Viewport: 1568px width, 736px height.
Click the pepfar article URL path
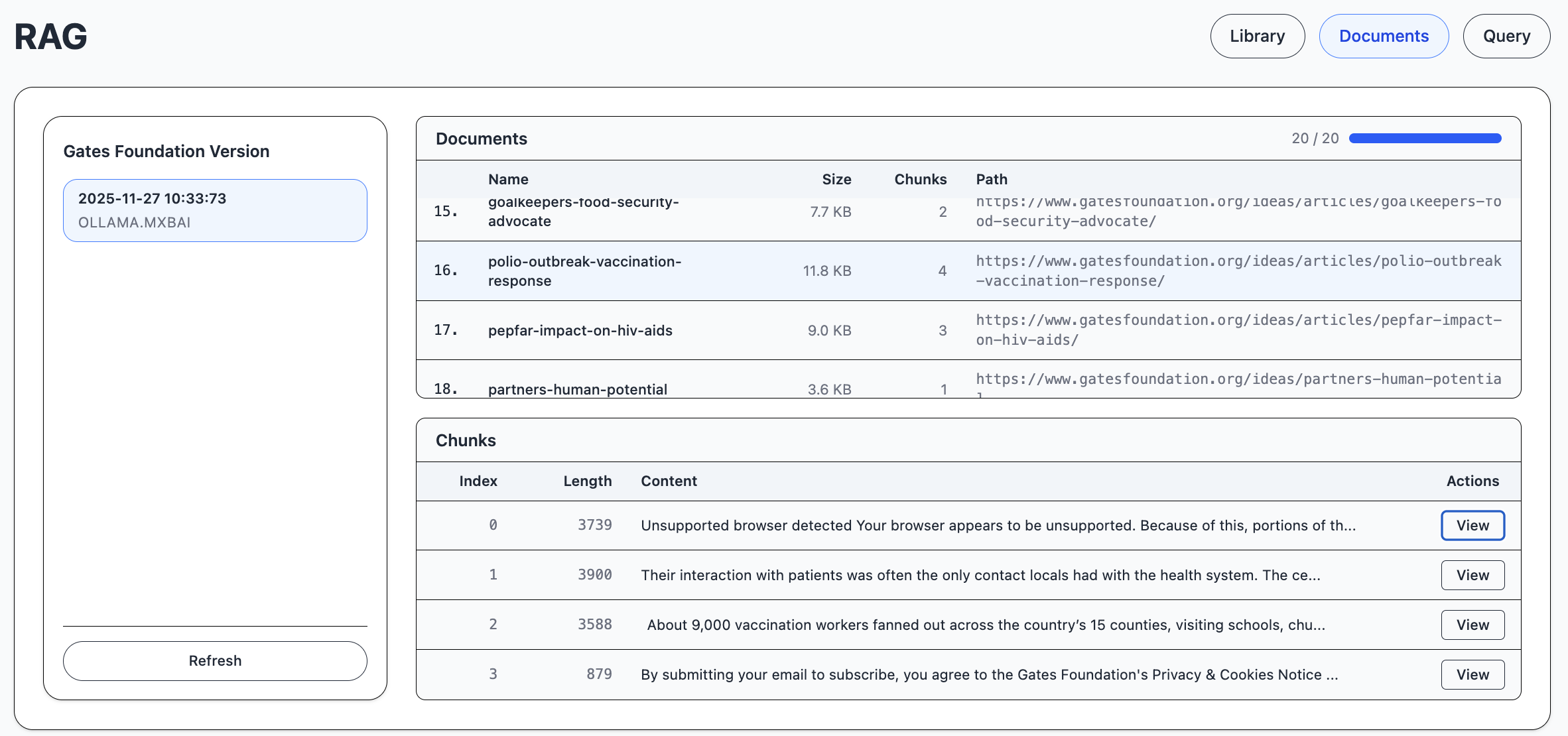click(x=1238, y=330)
